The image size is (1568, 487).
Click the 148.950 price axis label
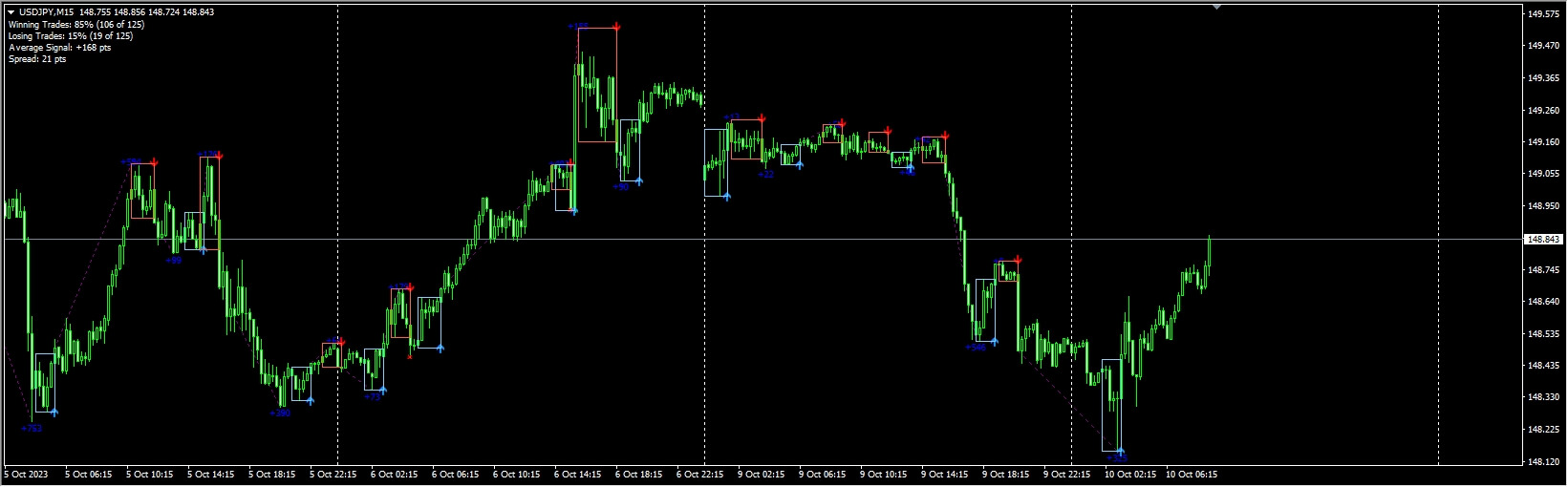point(1544,205)
